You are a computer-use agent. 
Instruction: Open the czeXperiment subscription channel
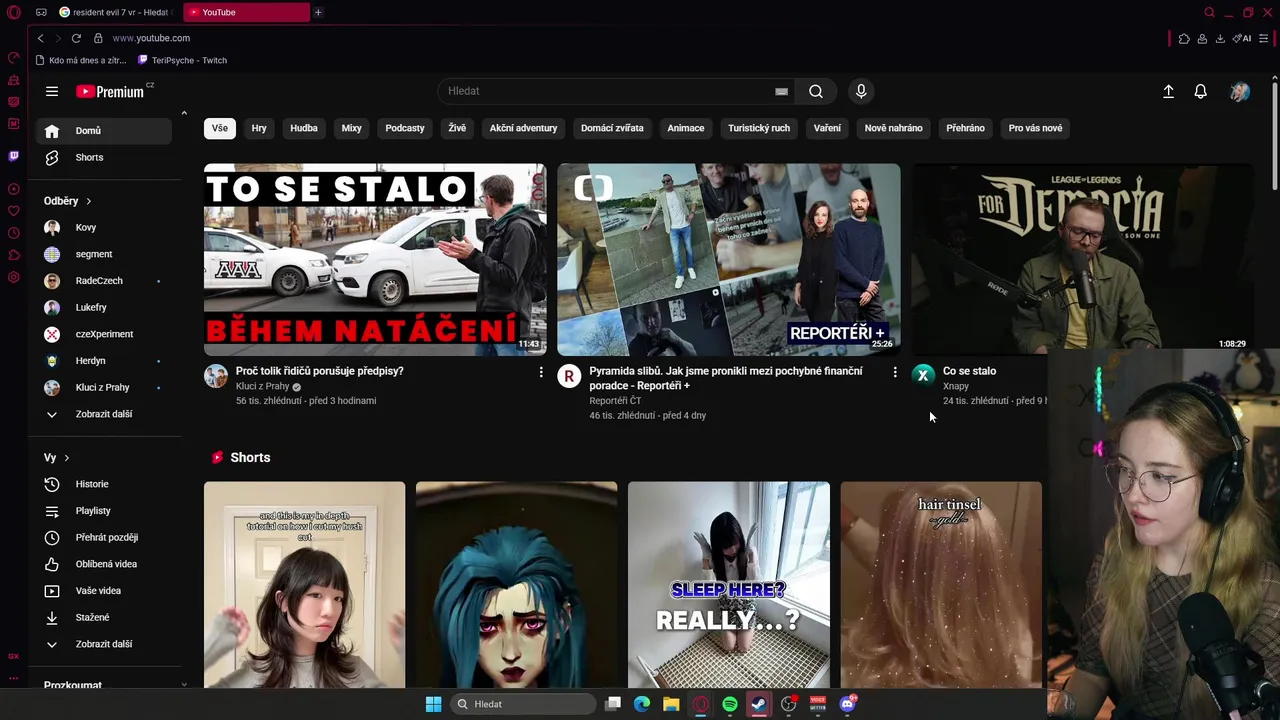click(104, 334)
